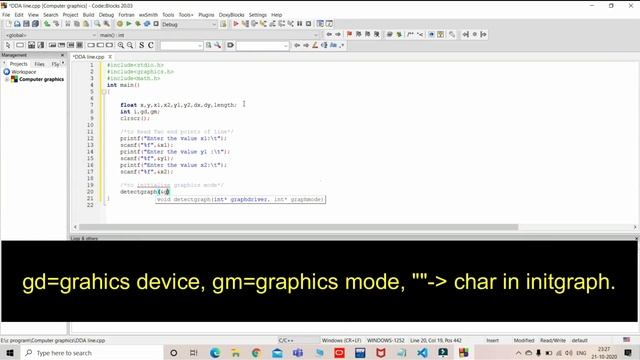Click the Toggle bookmark red flag icon
This screenshot has width=640, height=360.
pyautogui.click(x=349, y=35)
